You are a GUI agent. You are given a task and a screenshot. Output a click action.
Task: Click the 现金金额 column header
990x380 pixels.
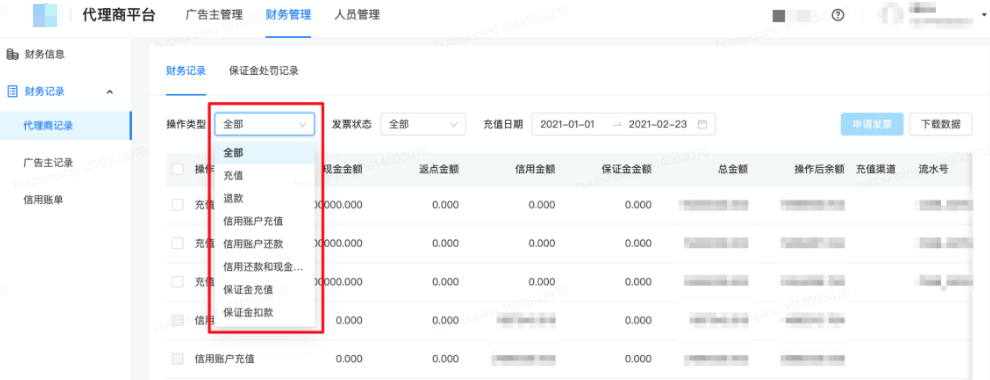point(343,169)
